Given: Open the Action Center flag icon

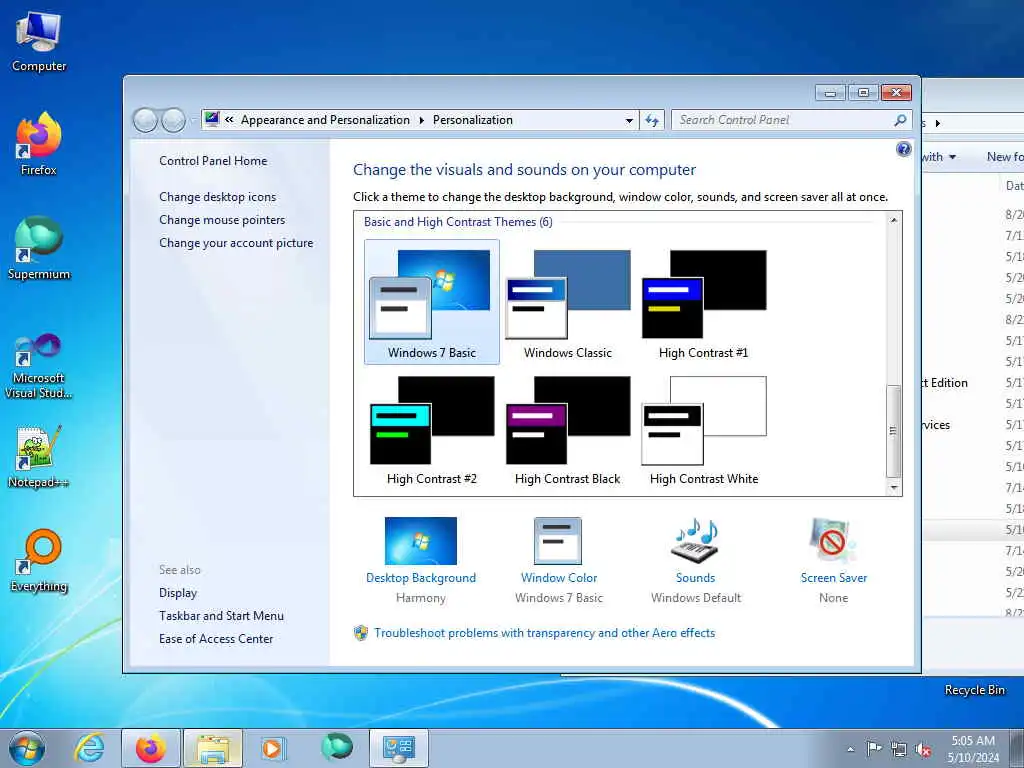Looking at the screenshot, I should 874,748.
